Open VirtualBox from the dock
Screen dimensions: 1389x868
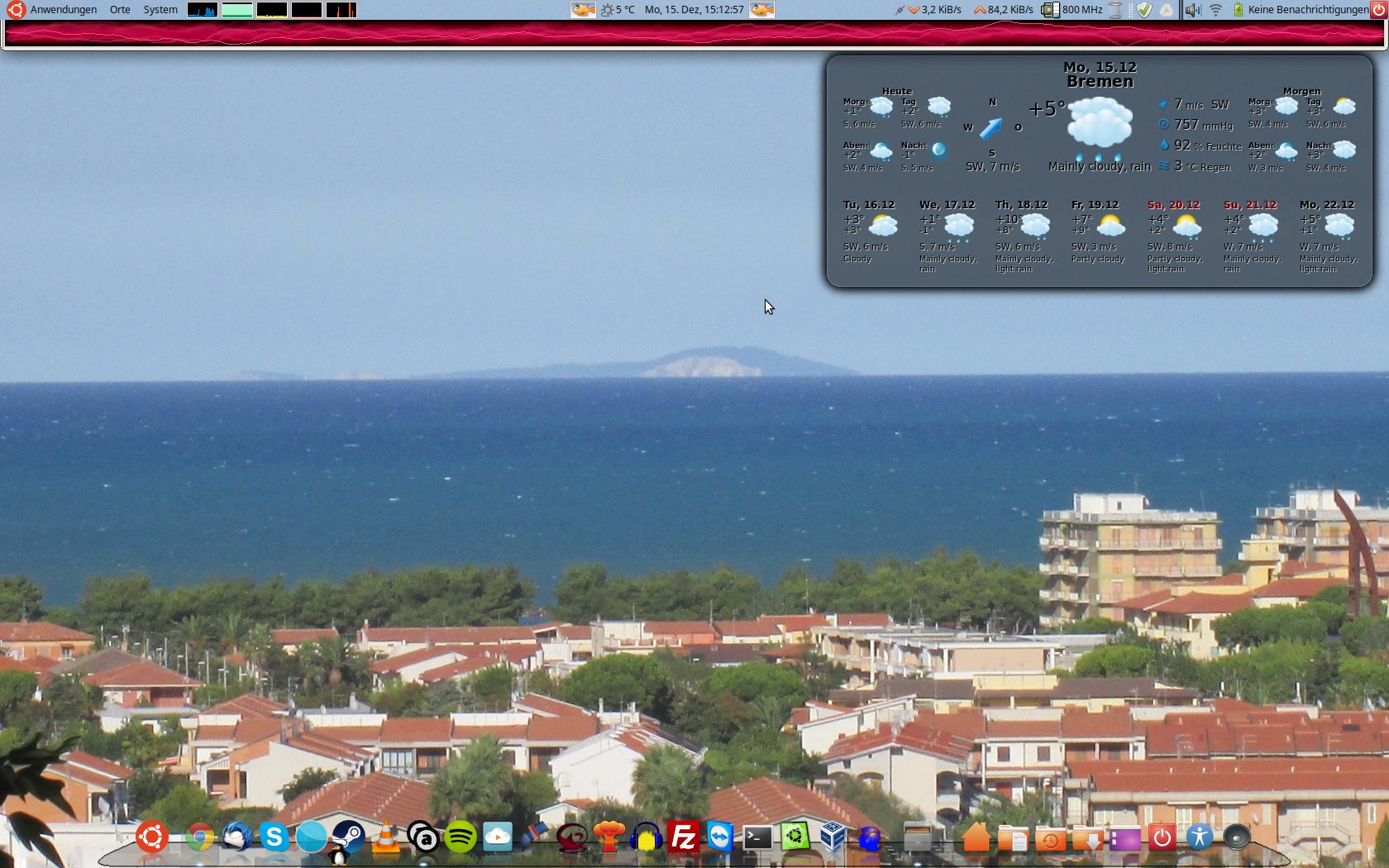coord(833,837)
